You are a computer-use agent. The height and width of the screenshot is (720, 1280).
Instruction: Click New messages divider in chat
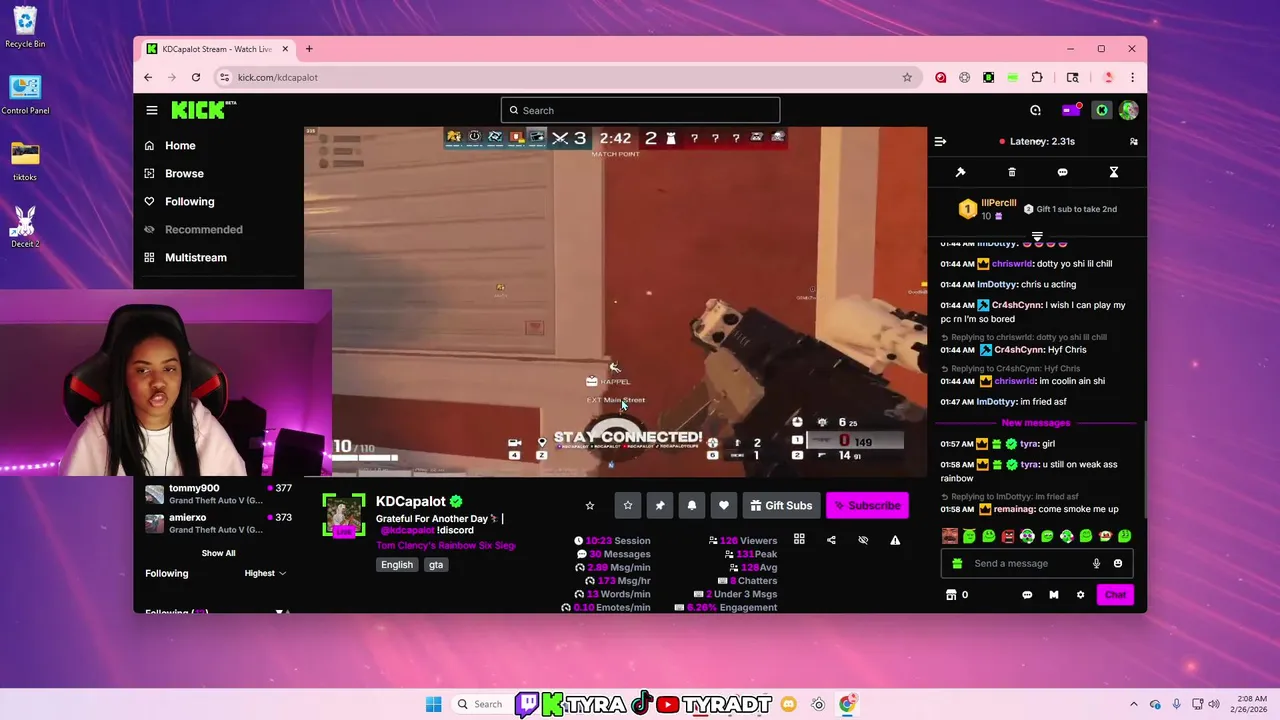(1036, 423)
